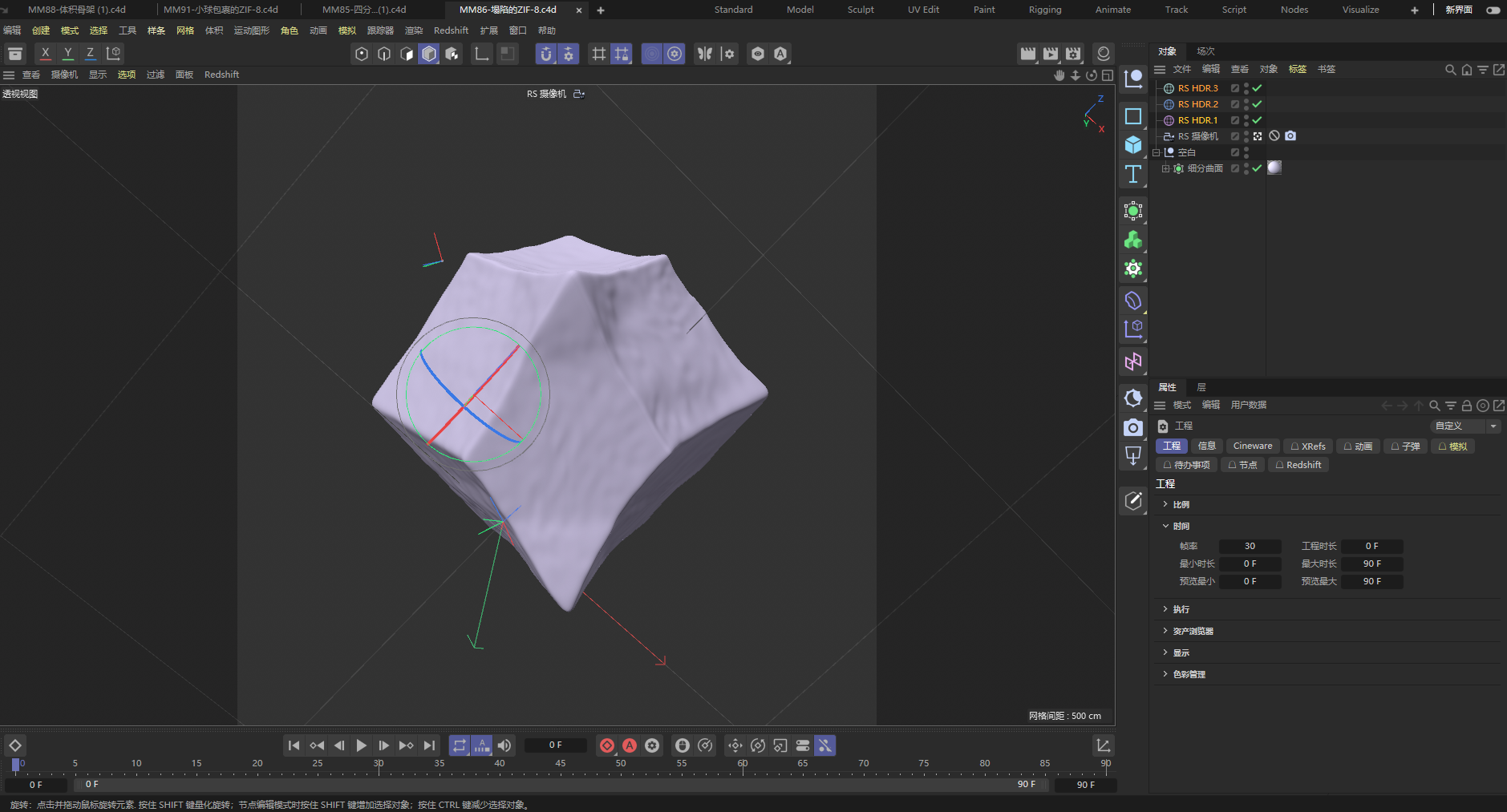Click the current frame field 0 F
Viewport: 1507px width, 812px height.
point(555,745)
